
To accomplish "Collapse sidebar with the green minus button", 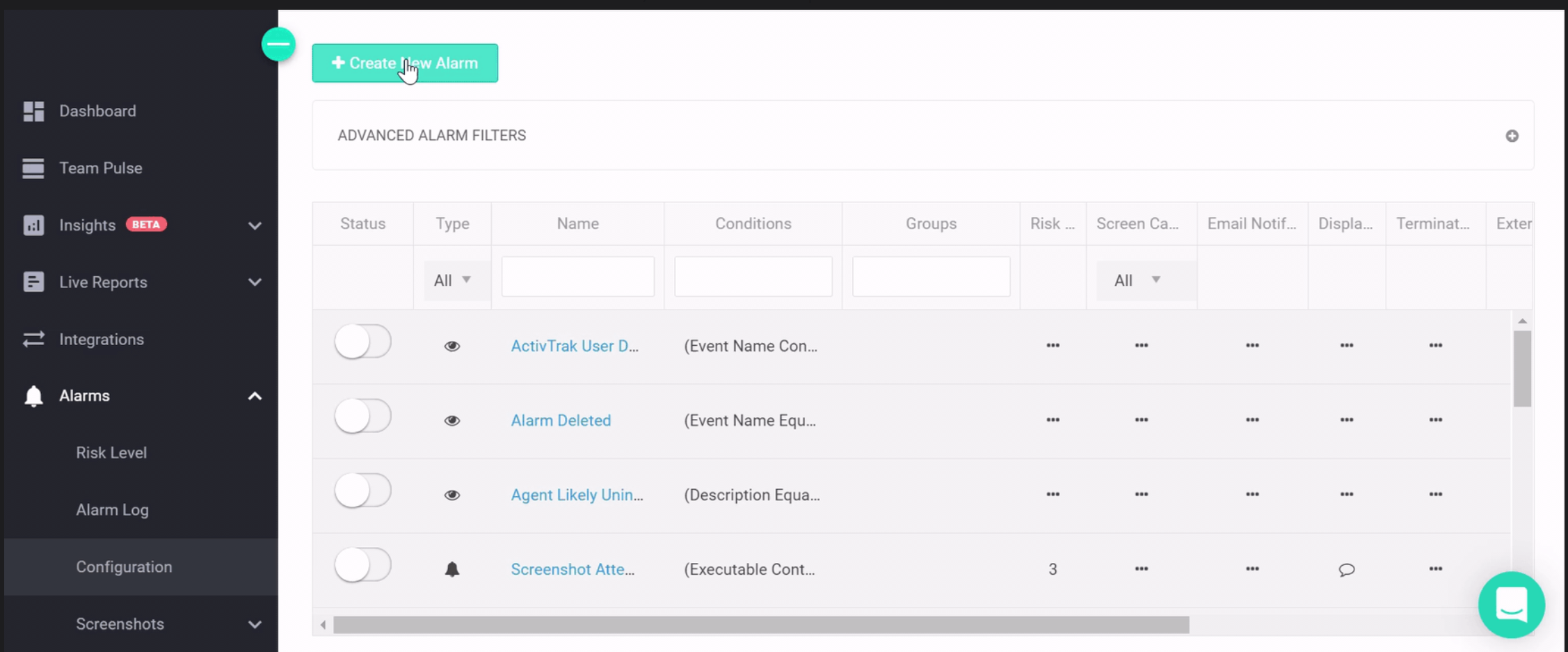I will click(x=278, y=45).
